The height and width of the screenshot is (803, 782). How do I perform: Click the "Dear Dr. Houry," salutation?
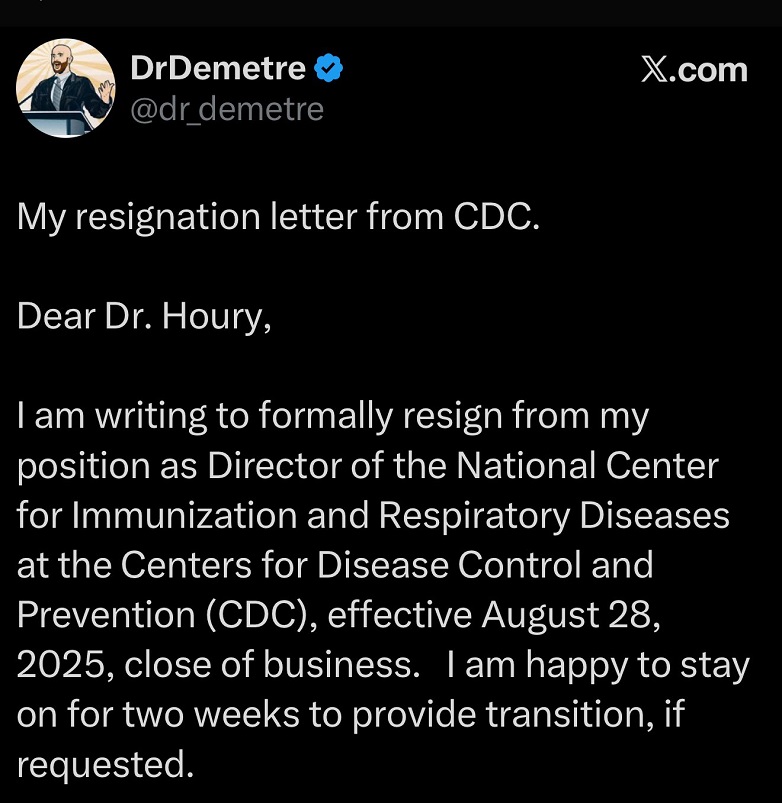click(143, 316)
